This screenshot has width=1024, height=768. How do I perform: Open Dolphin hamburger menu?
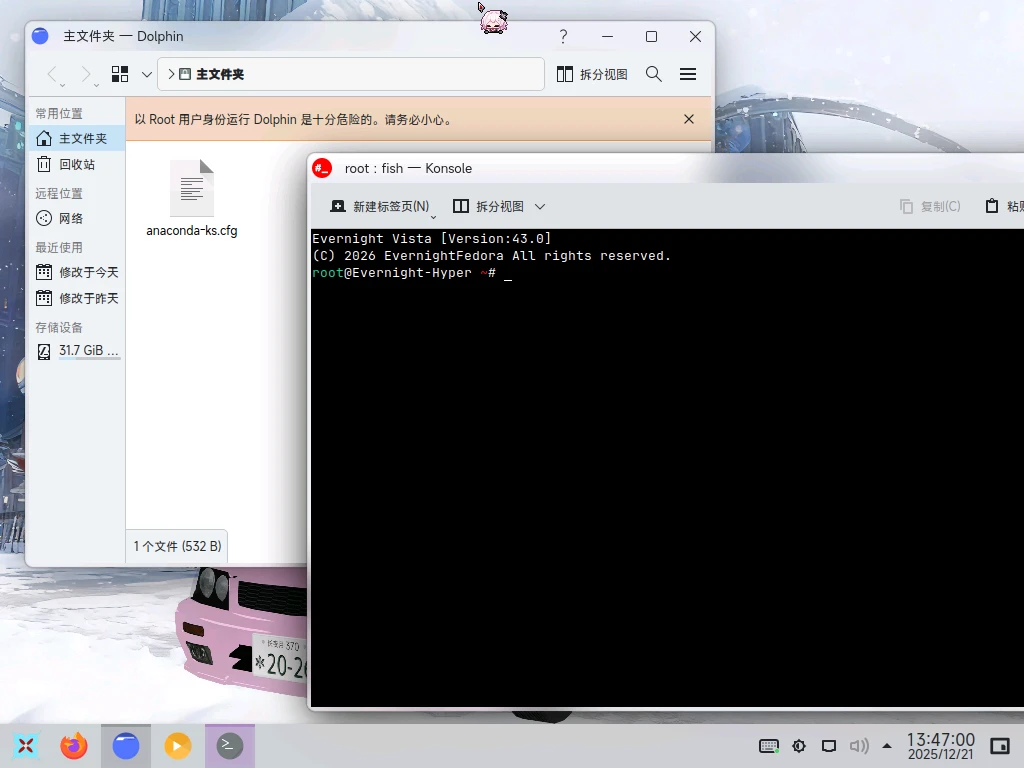pos(688,74)
